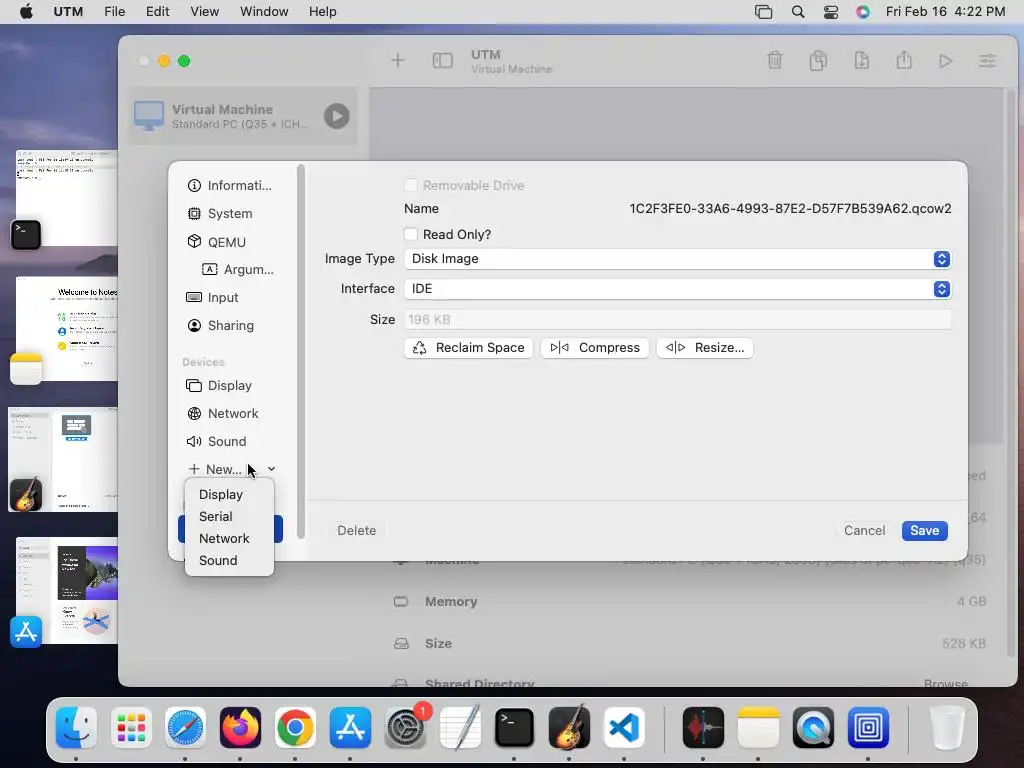Save the virtual machine settings
This screenshot has width=1024, height=768.
924,530
